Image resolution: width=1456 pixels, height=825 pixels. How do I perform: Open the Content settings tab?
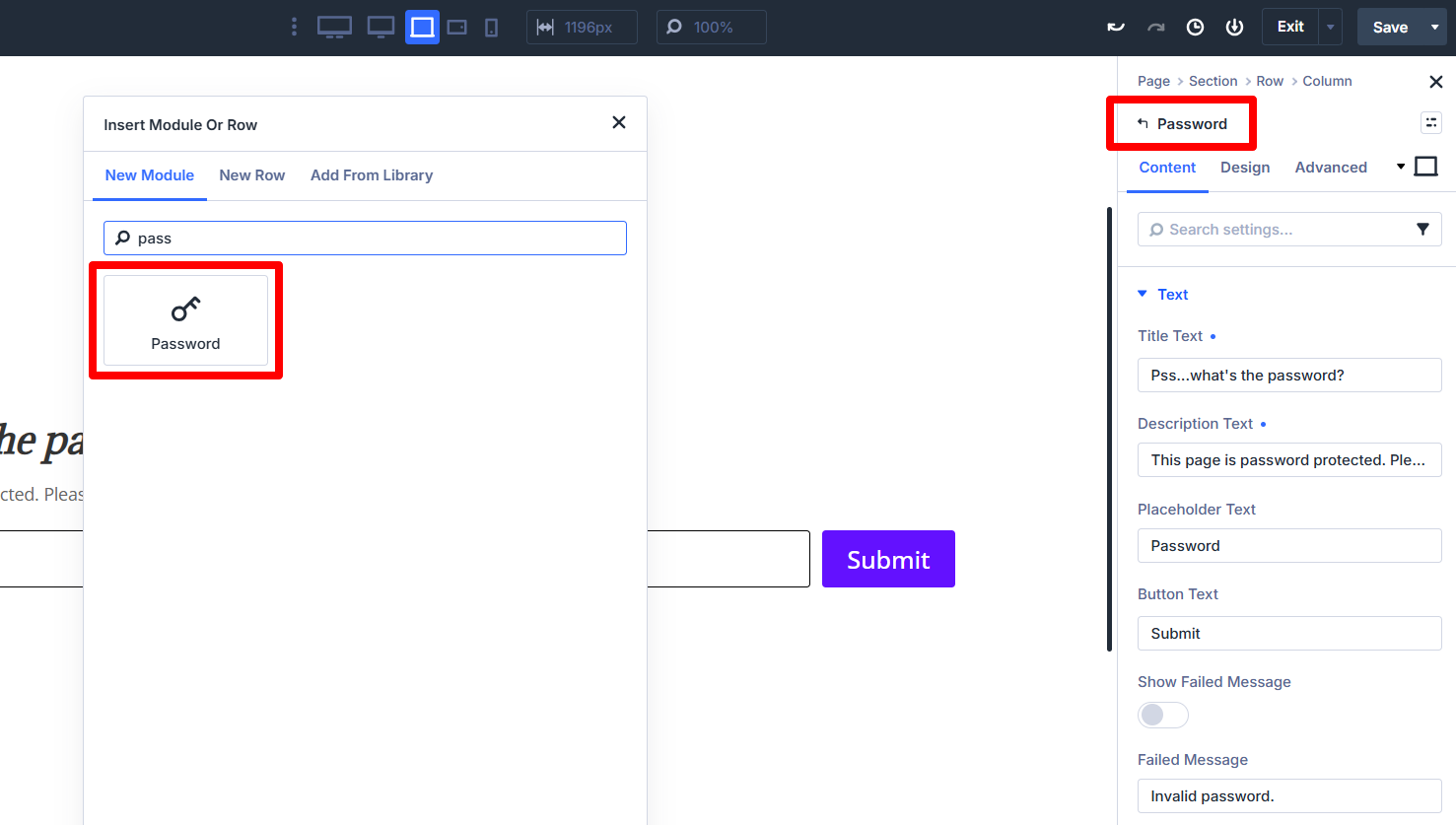(1167, 168)
